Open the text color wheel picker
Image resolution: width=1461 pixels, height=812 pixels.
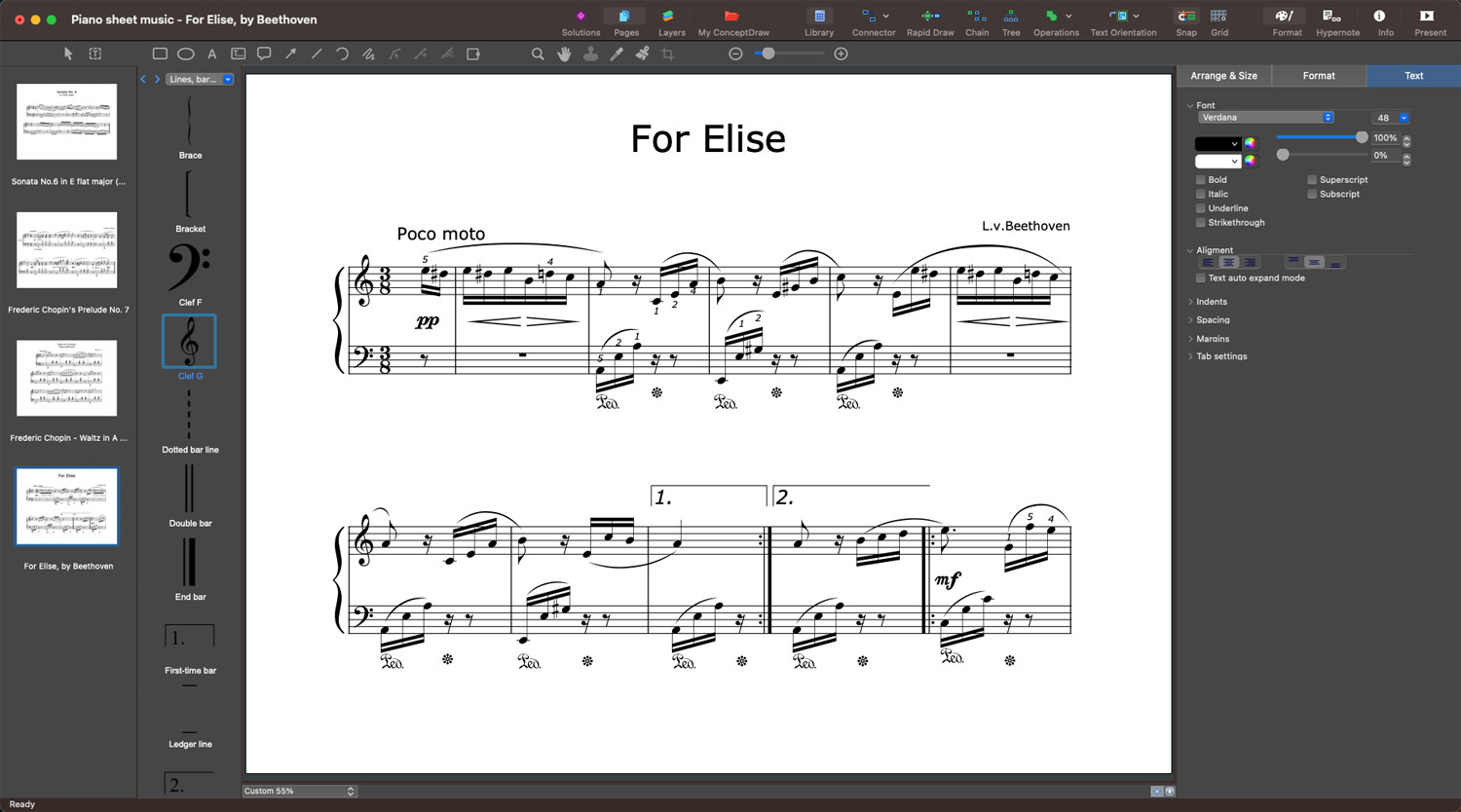click(1250, 144)
